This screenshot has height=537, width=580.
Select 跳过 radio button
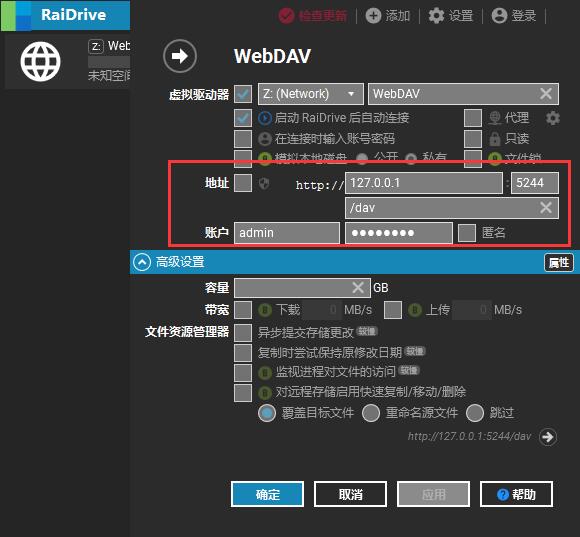tap(475, 413)
